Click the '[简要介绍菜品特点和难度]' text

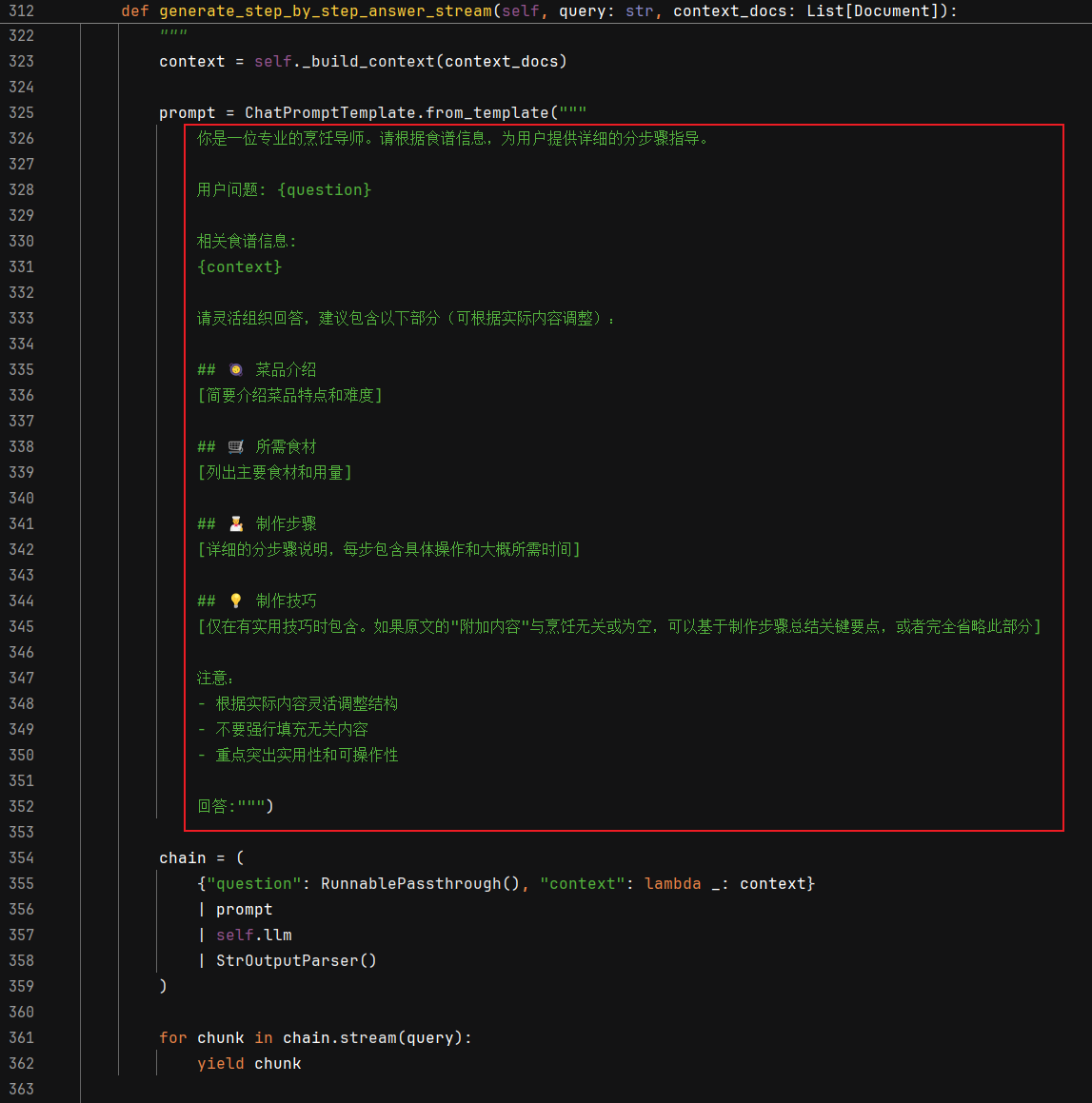289,395
